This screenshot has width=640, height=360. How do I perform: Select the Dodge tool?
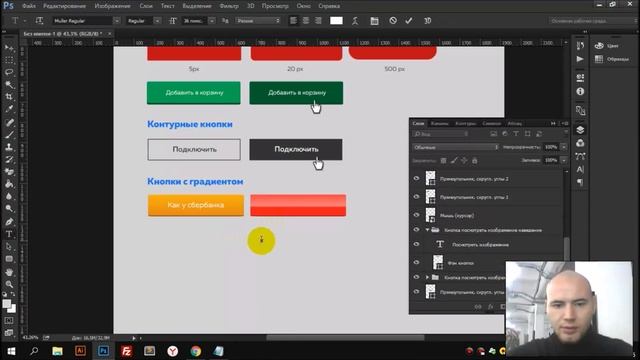tap(9, 209)
